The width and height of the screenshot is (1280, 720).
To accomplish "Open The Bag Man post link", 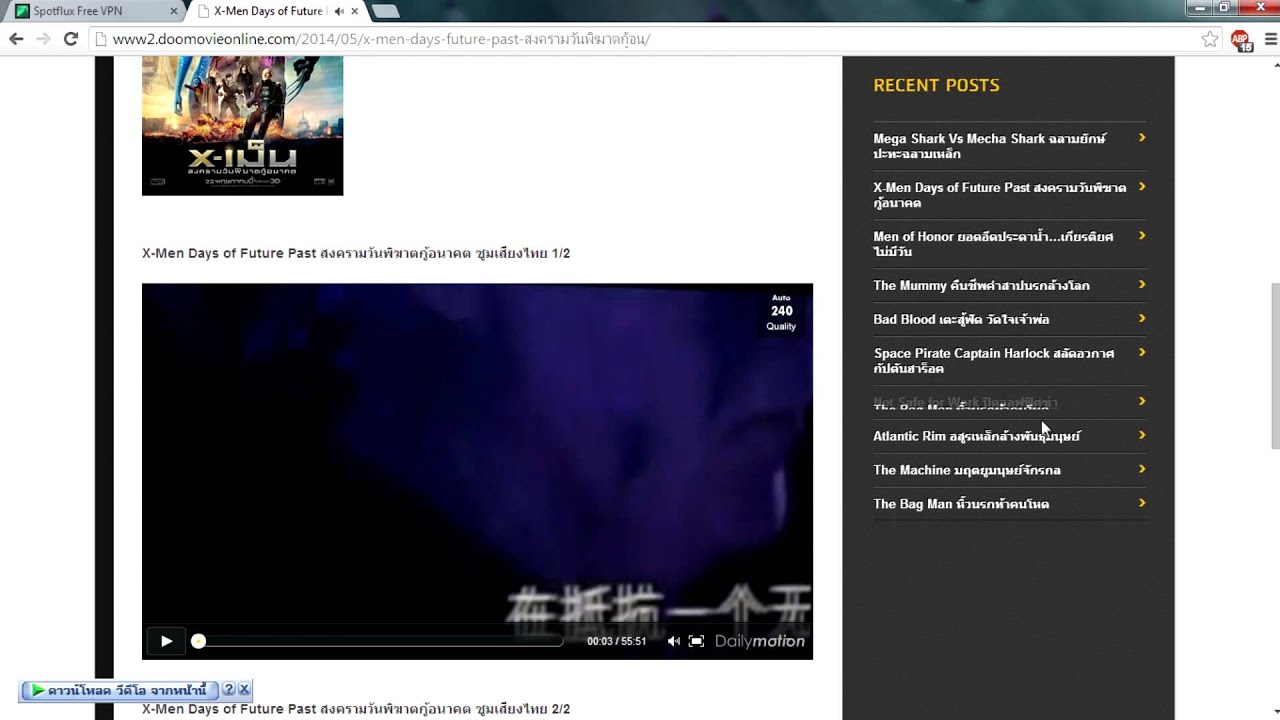I will 961,504.
